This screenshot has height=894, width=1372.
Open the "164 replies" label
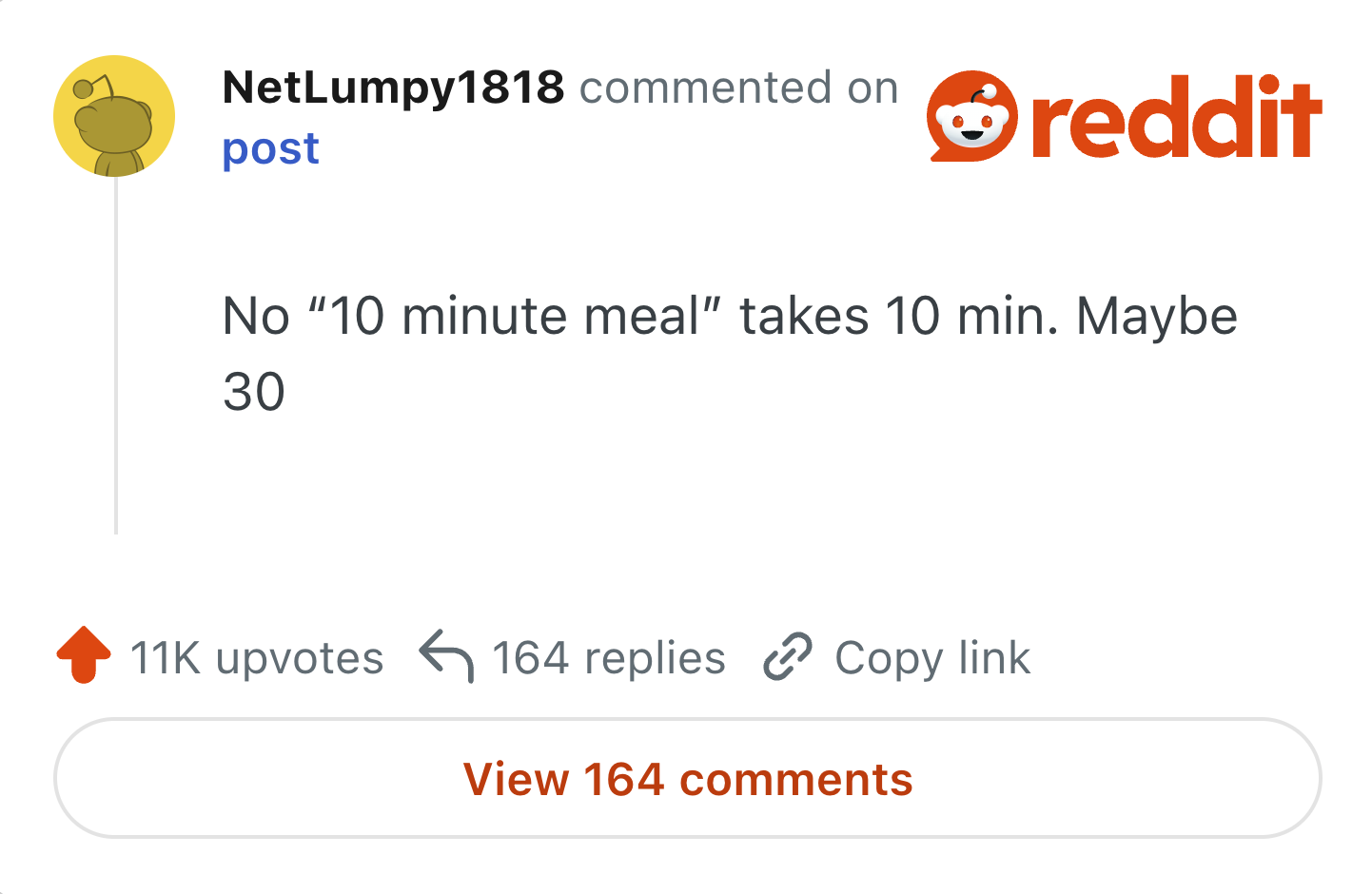click(x=609, y=657)
